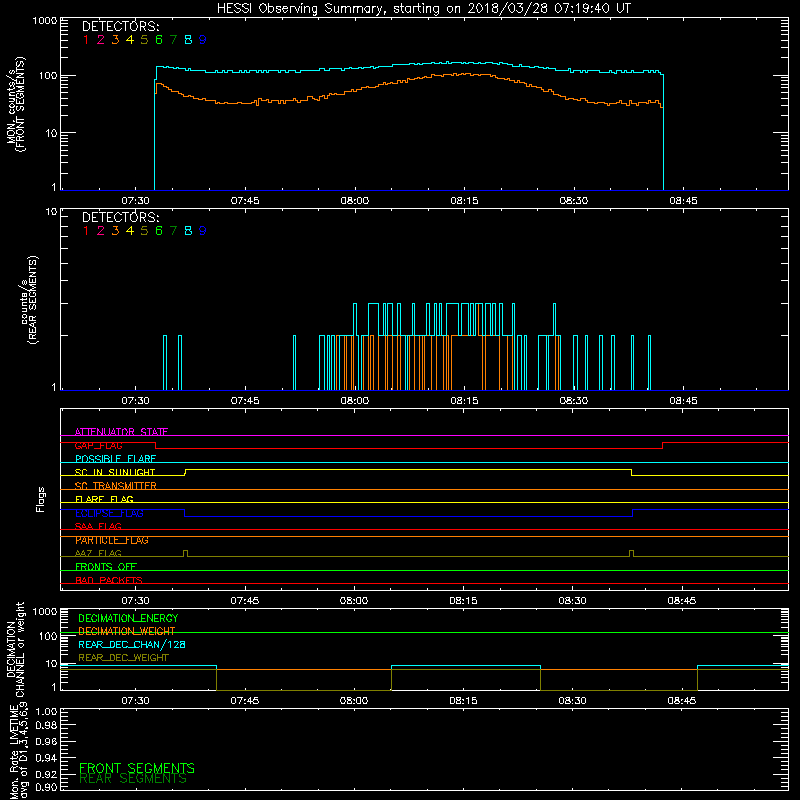The image size is (800, 800).
Task: Click the SC_IN_SUNLIGHT flag label
Action: pos(115,472)
